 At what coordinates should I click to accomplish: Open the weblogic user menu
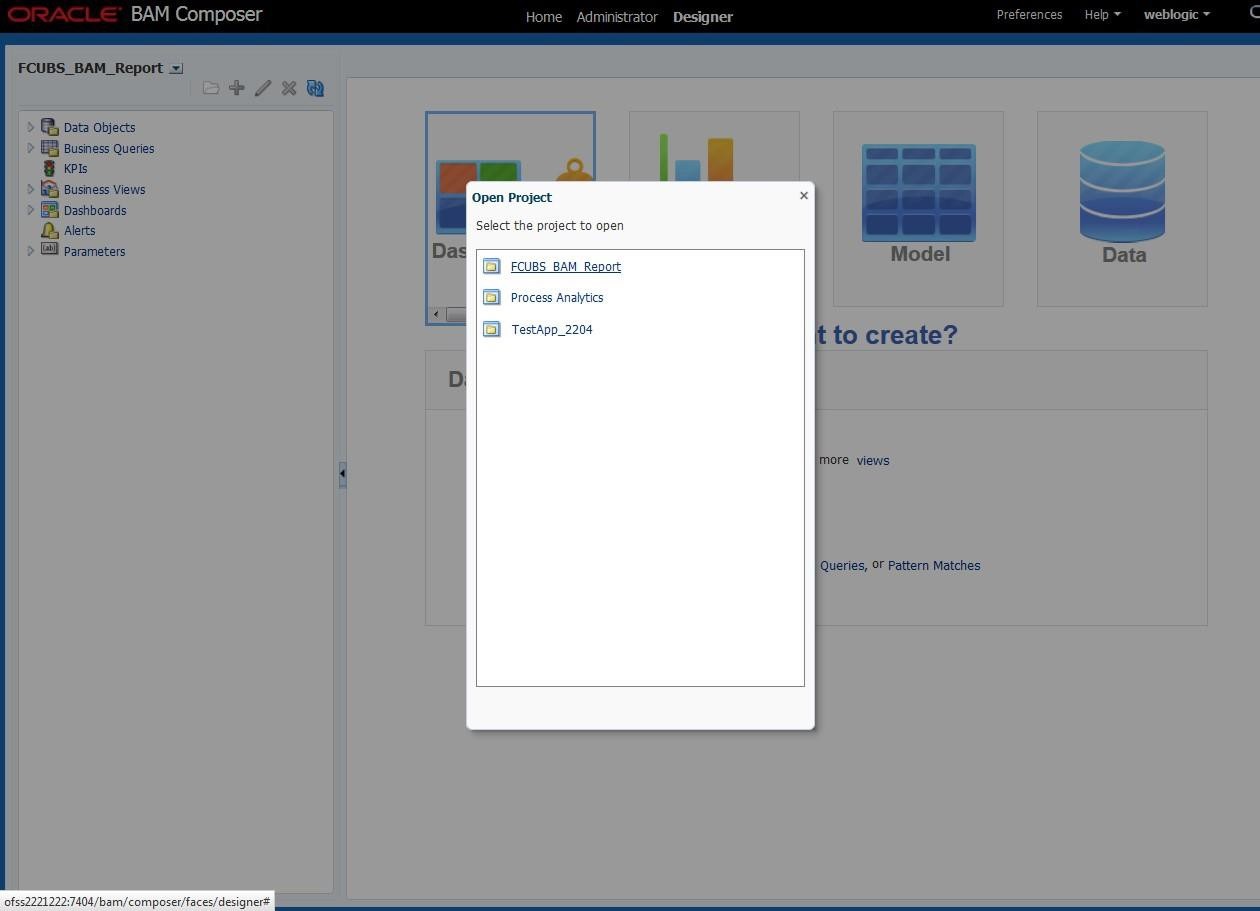point(1177,15)
